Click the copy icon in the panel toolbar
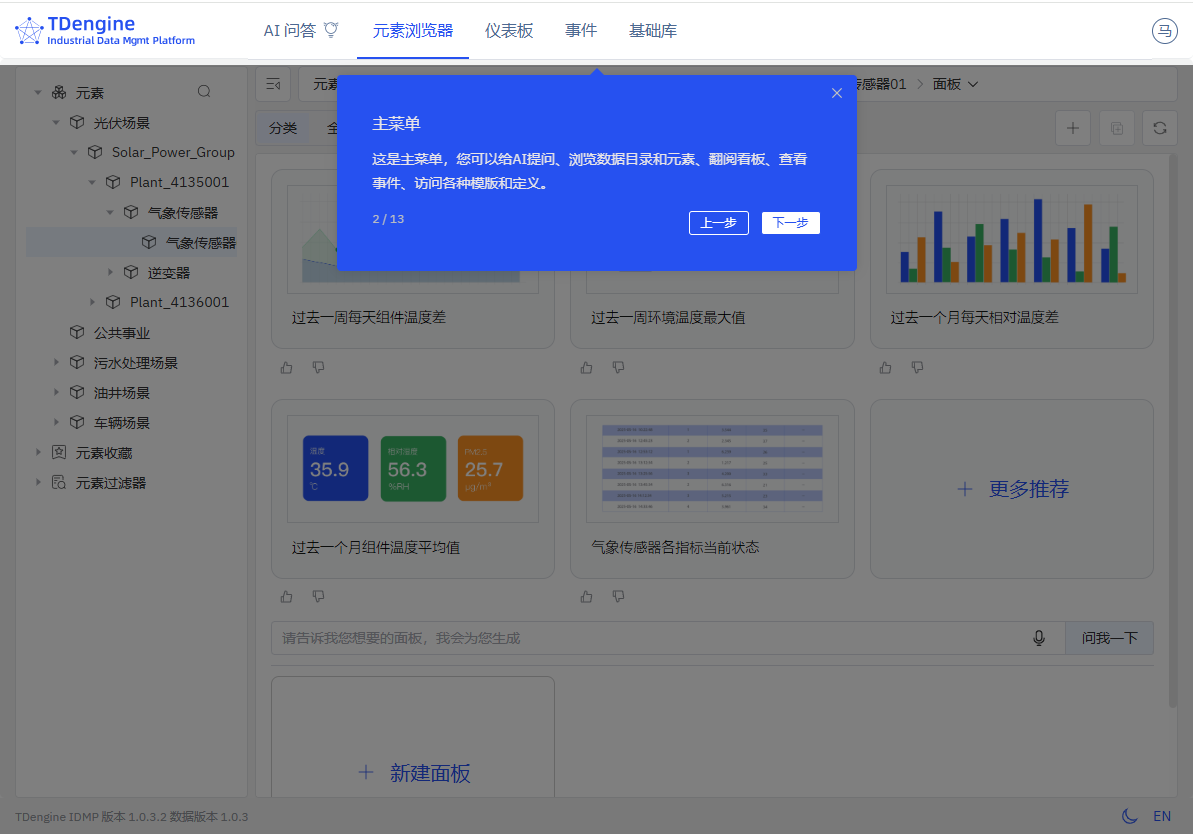Screen dimensions: 1193x834 tap(1116, 128)
